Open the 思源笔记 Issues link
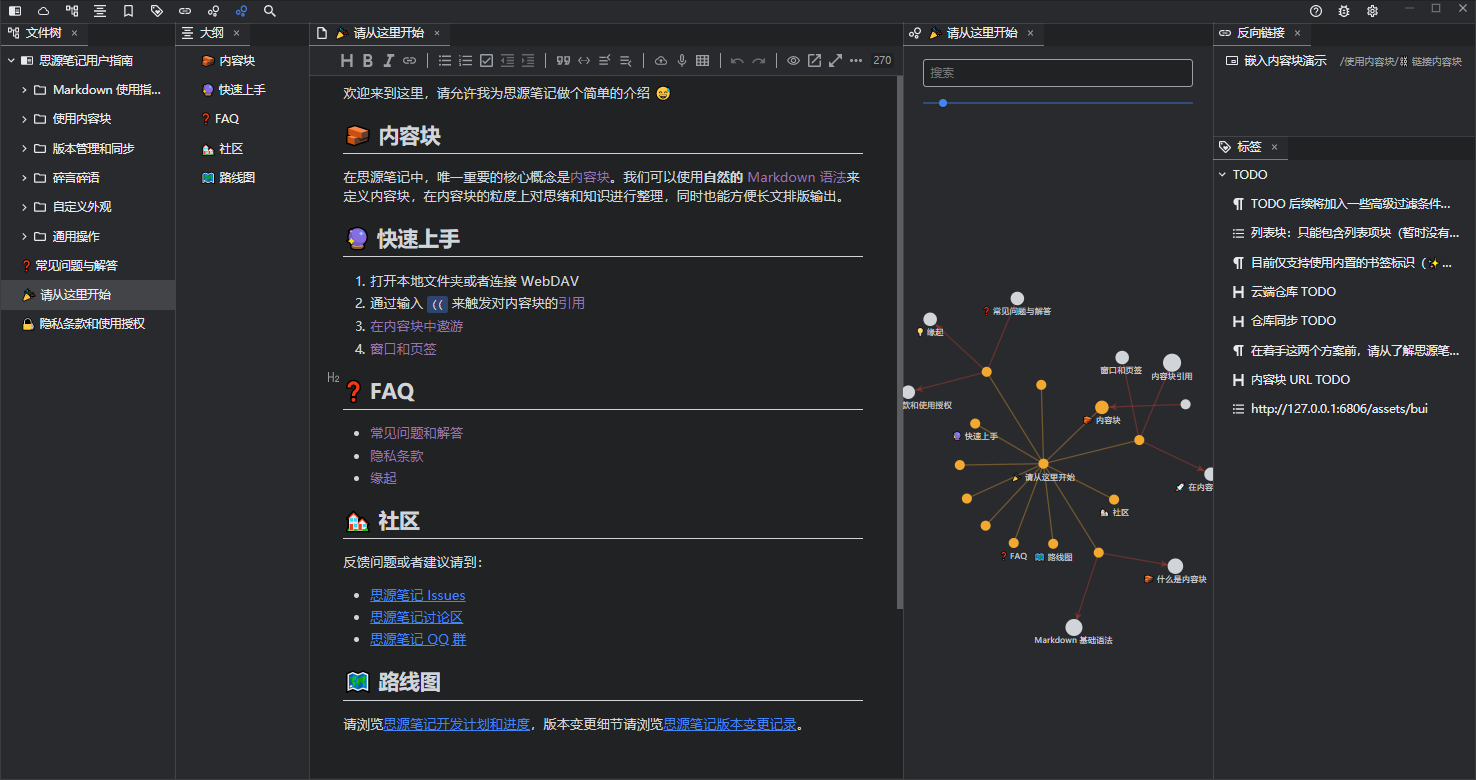Screen dimensions: 1476x780 pos(417,596)
